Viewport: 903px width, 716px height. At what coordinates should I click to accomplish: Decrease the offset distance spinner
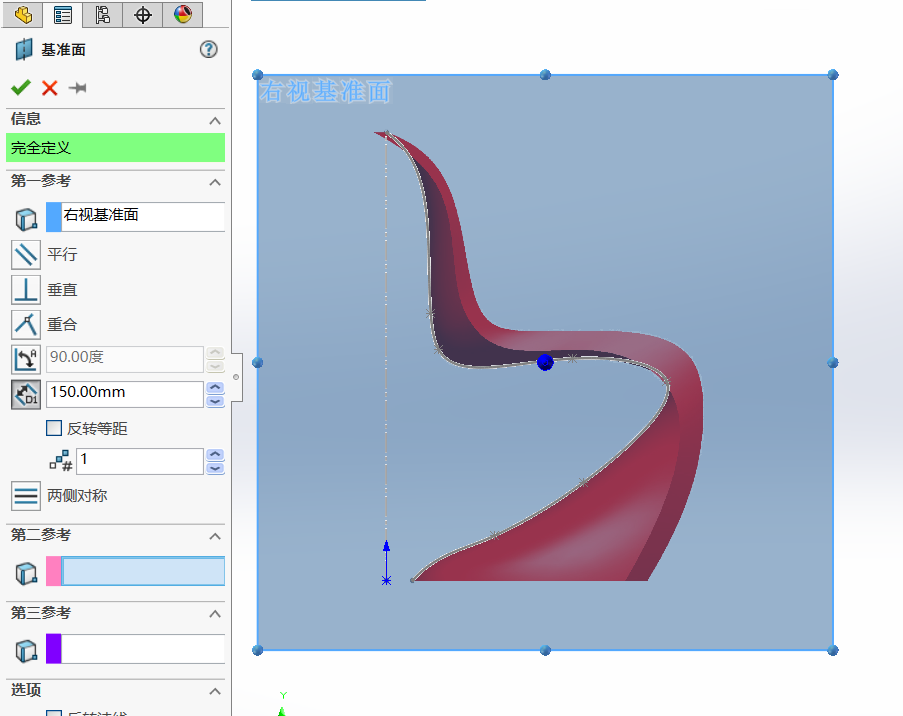click(x=215, y=401)
